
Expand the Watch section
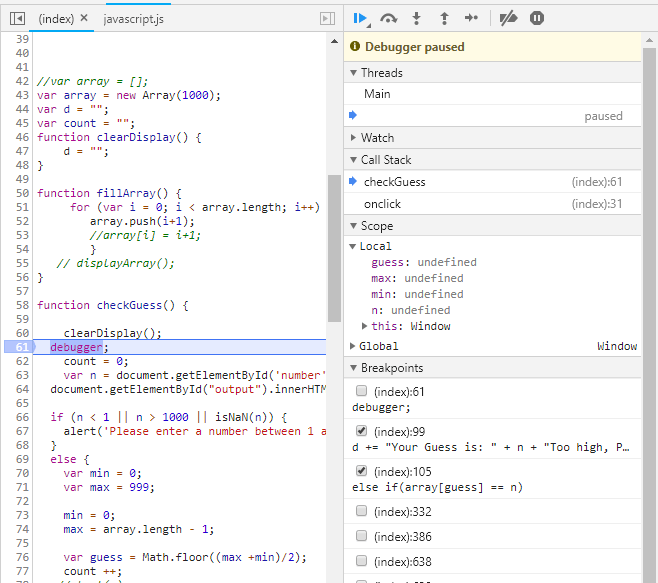click(353, 138)
